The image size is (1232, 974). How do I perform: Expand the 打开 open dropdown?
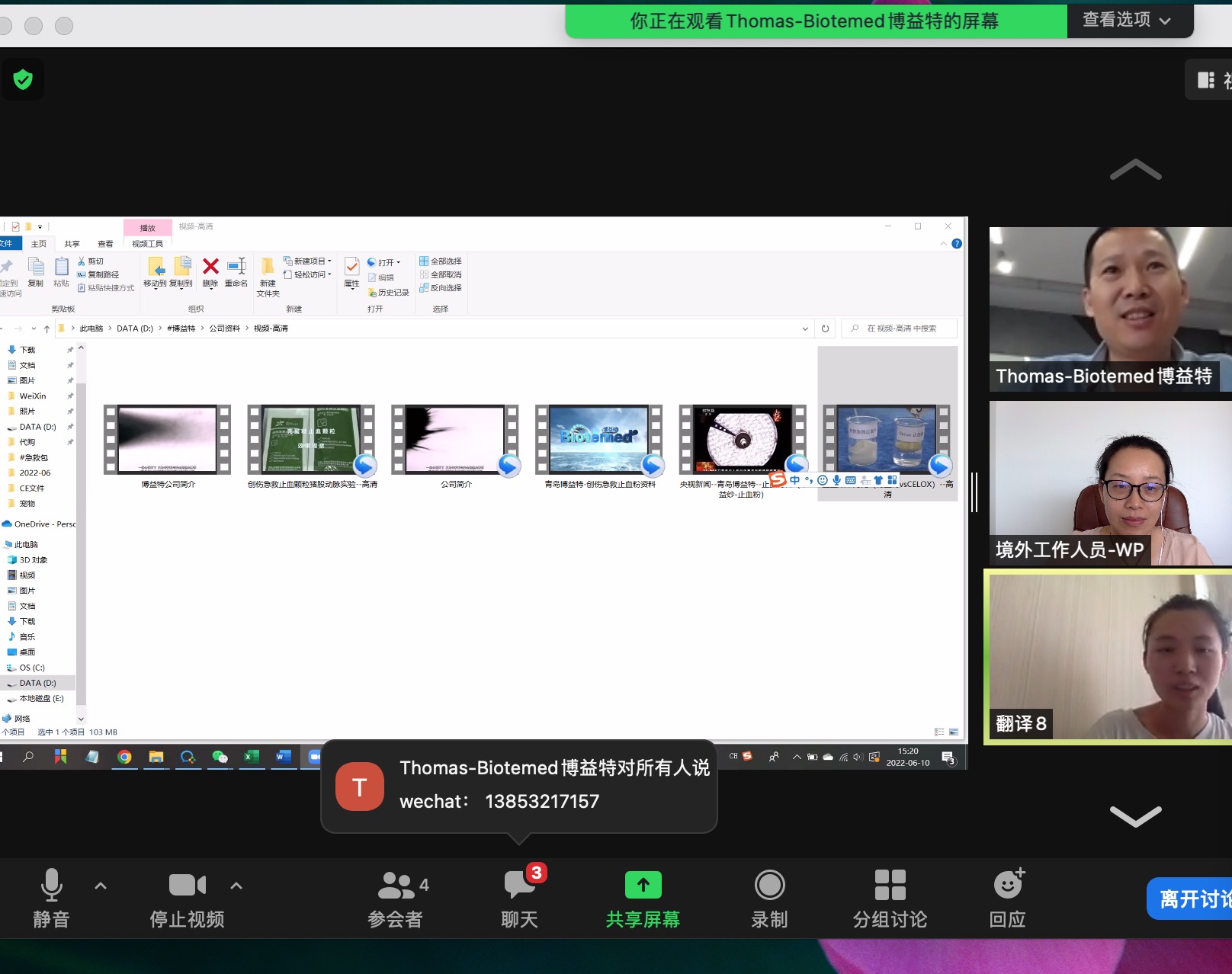click(383, 262)
